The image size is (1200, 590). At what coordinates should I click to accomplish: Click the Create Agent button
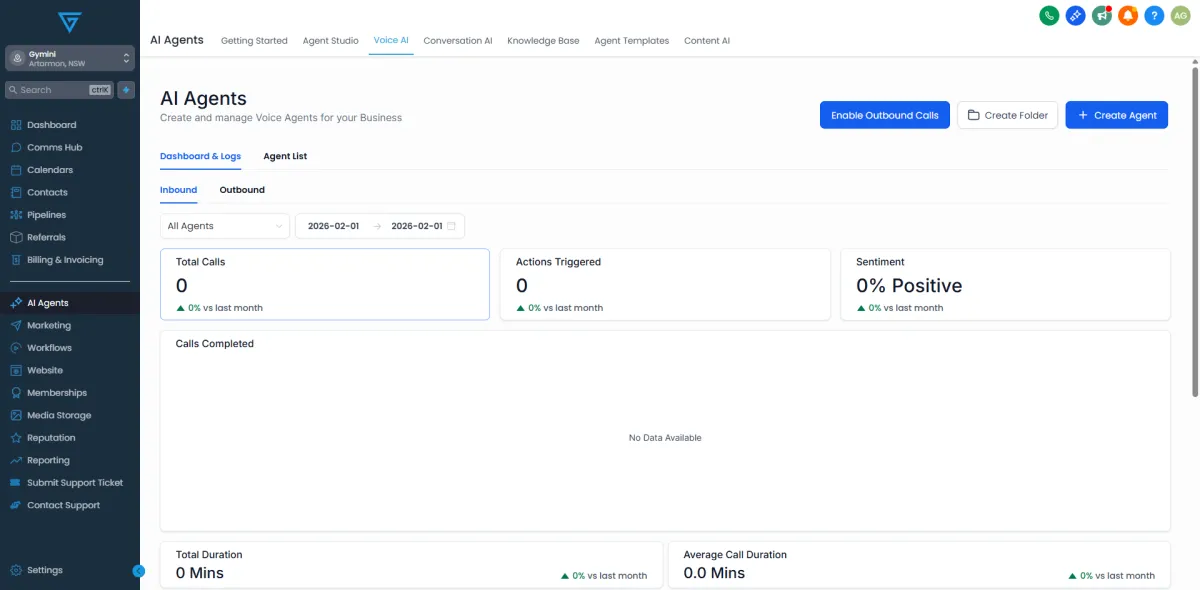[1116, 115]
